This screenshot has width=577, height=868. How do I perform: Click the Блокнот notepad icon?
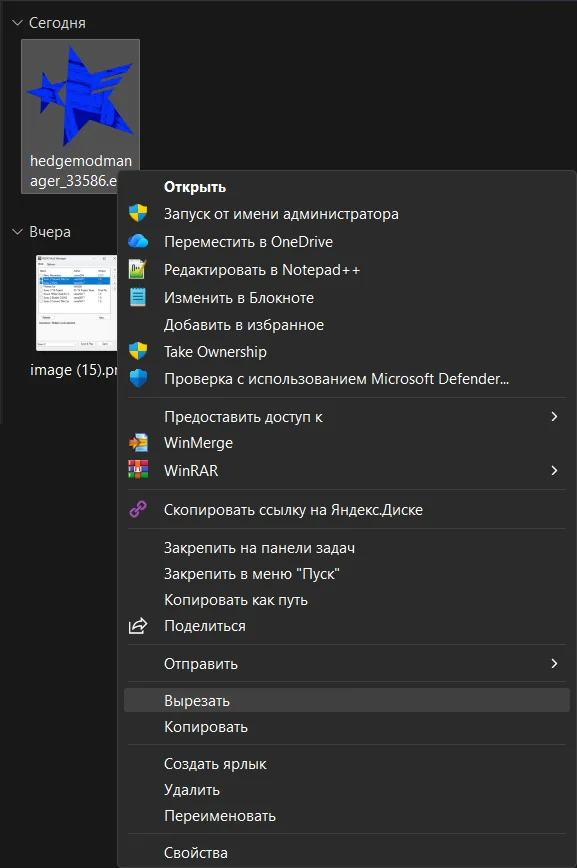point(137,297)
